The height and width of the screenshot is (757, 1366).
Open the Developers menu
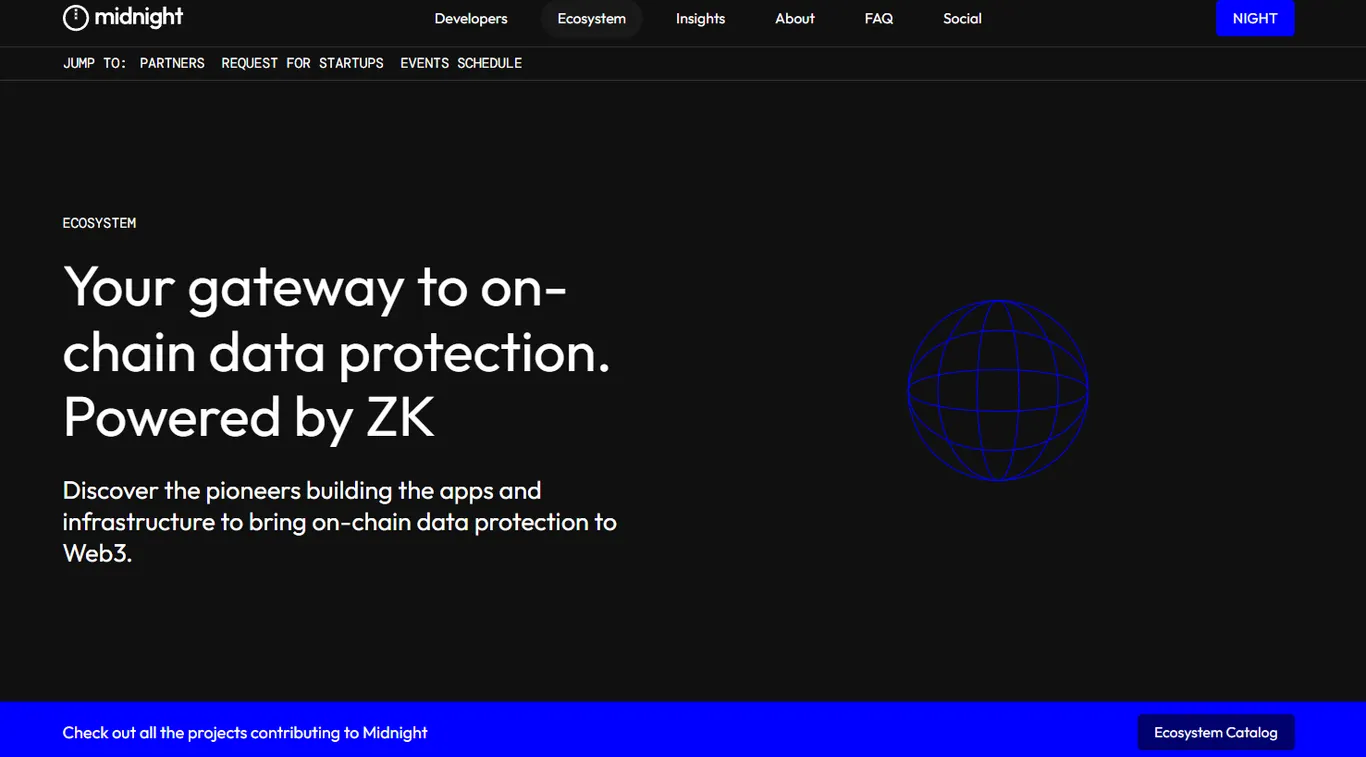471,19
